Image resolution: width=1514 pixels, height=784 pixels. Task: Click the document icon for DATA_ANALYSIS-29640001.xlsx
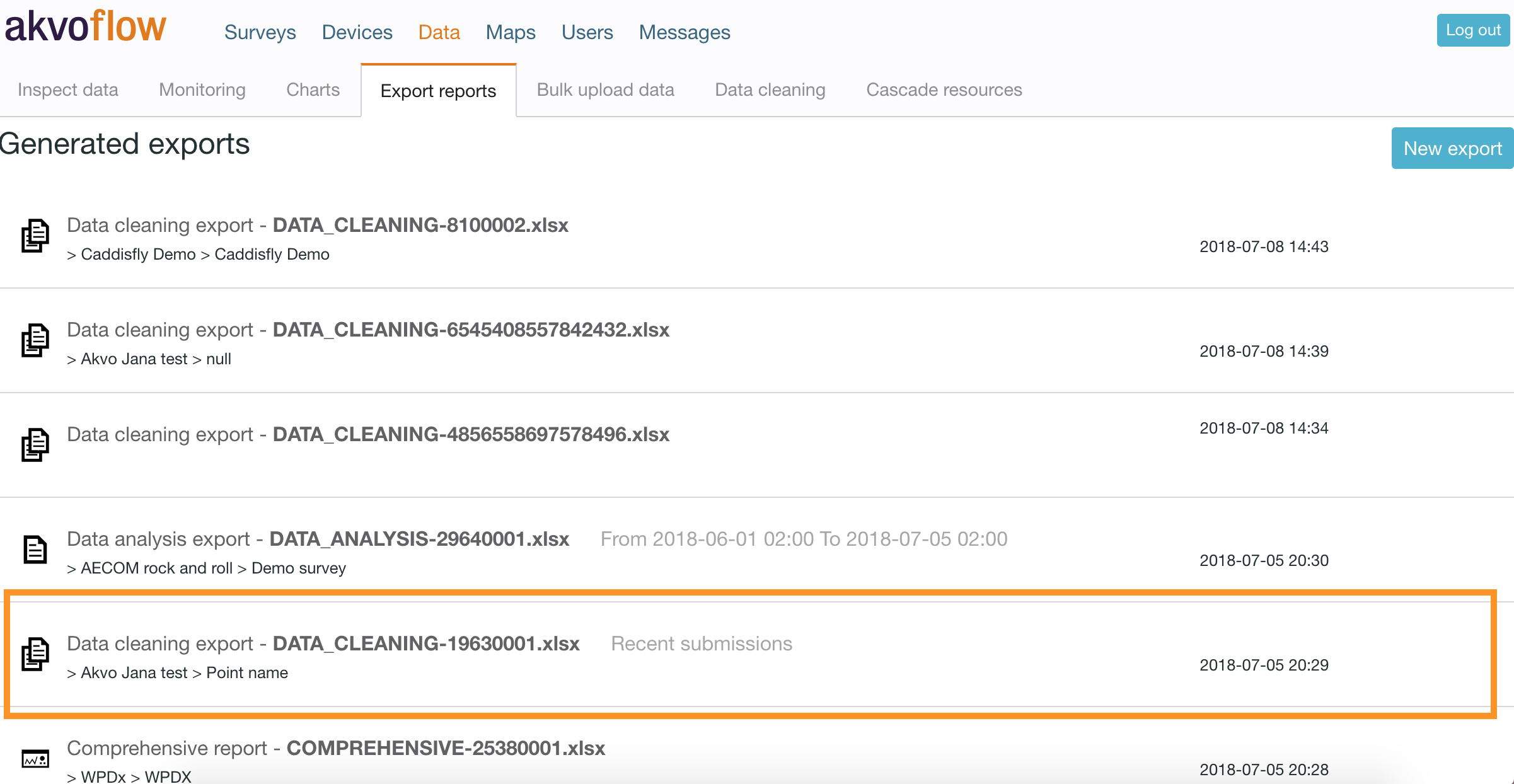click(35, 550)
